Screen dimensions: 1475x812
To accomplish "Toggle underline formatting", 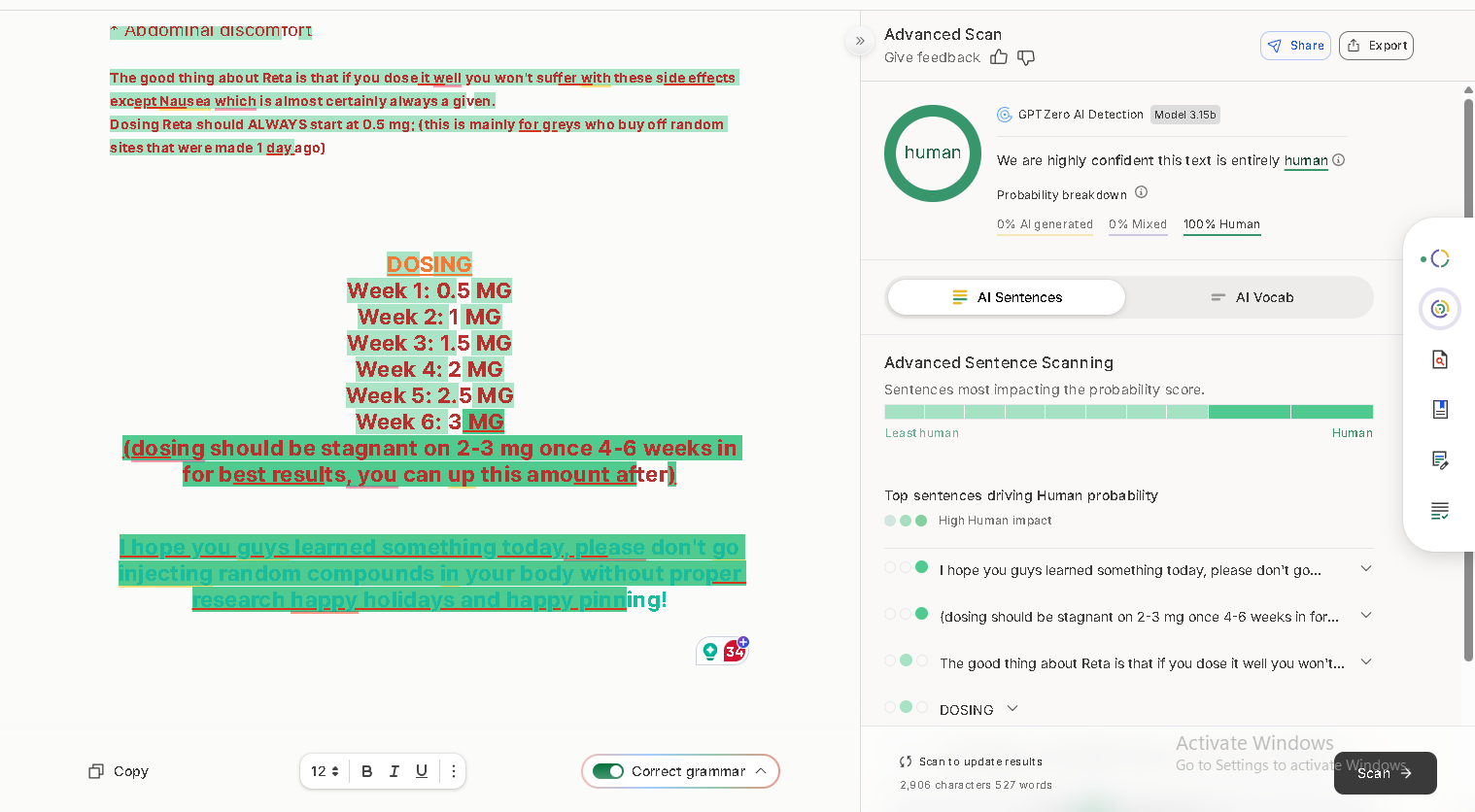I will 422,771.
